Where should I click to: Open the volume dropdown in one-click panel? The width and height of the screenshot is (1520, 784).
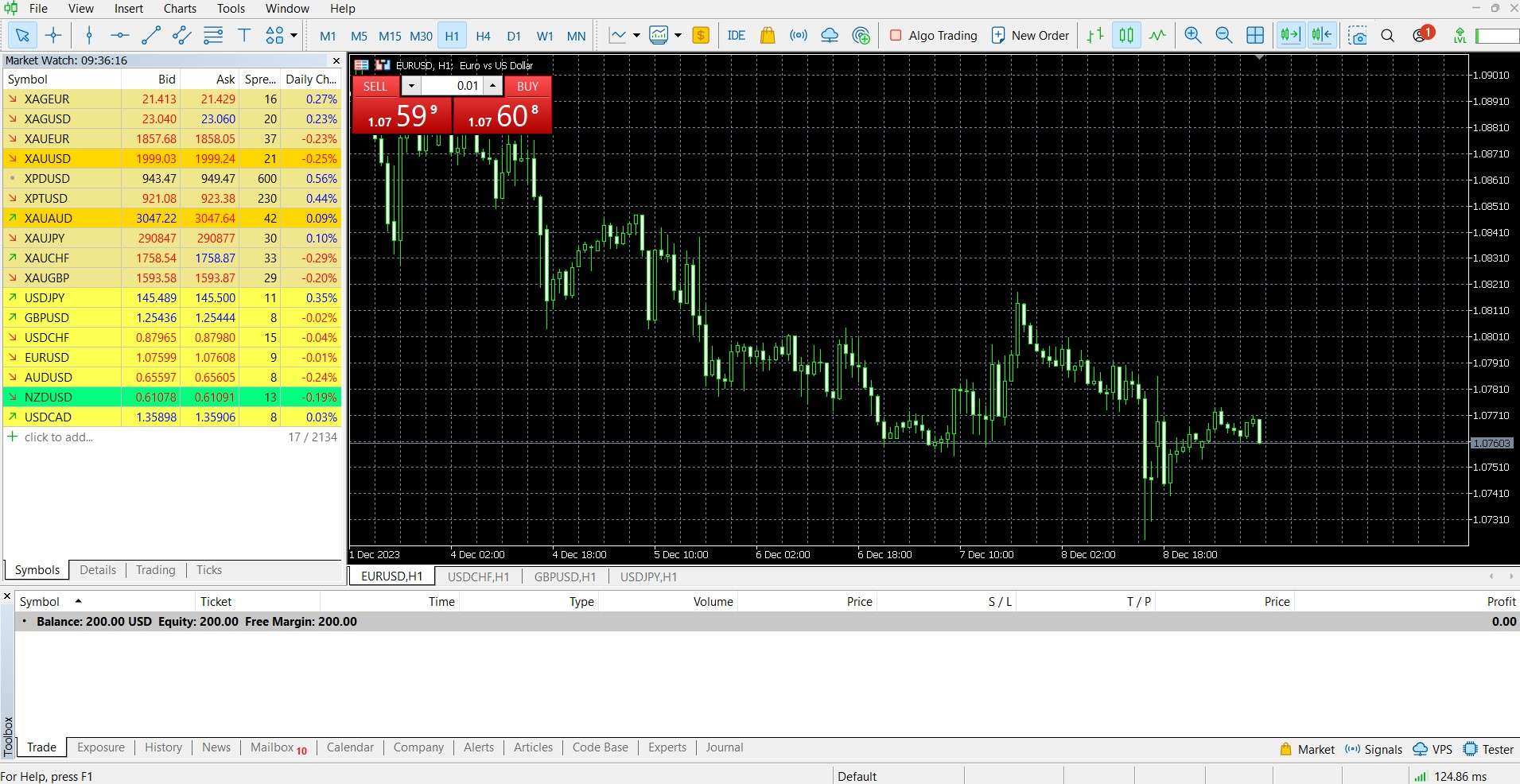tap(411, 86)
